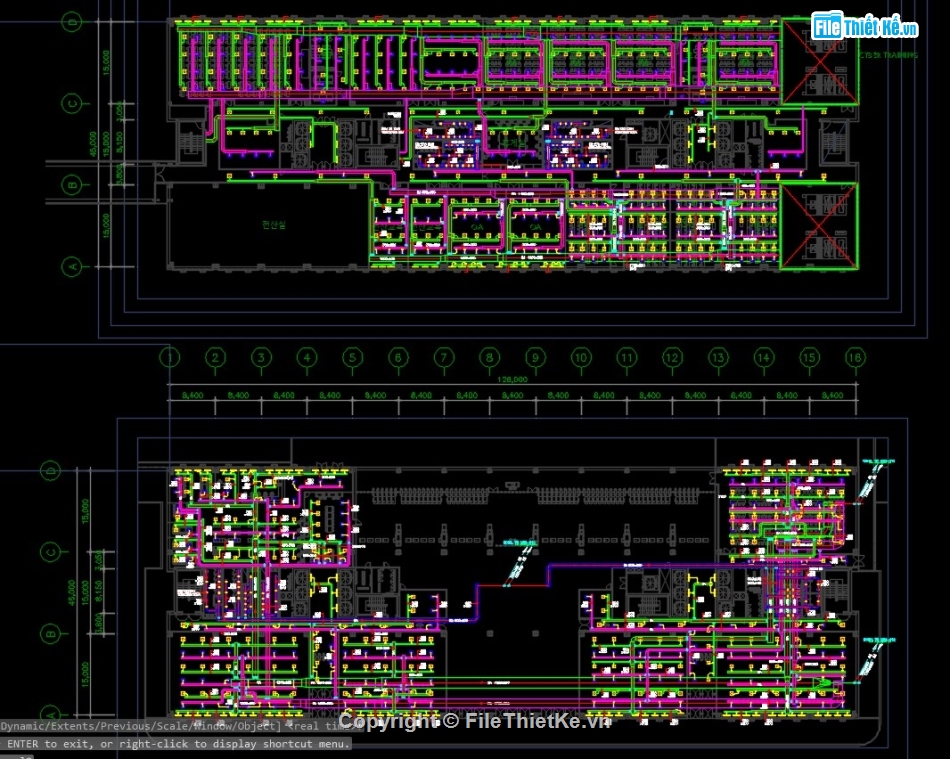Viewport: 950px width, 759px height.
Task: Click the grid bubble numbered 8
Action: tap(489, 357)
